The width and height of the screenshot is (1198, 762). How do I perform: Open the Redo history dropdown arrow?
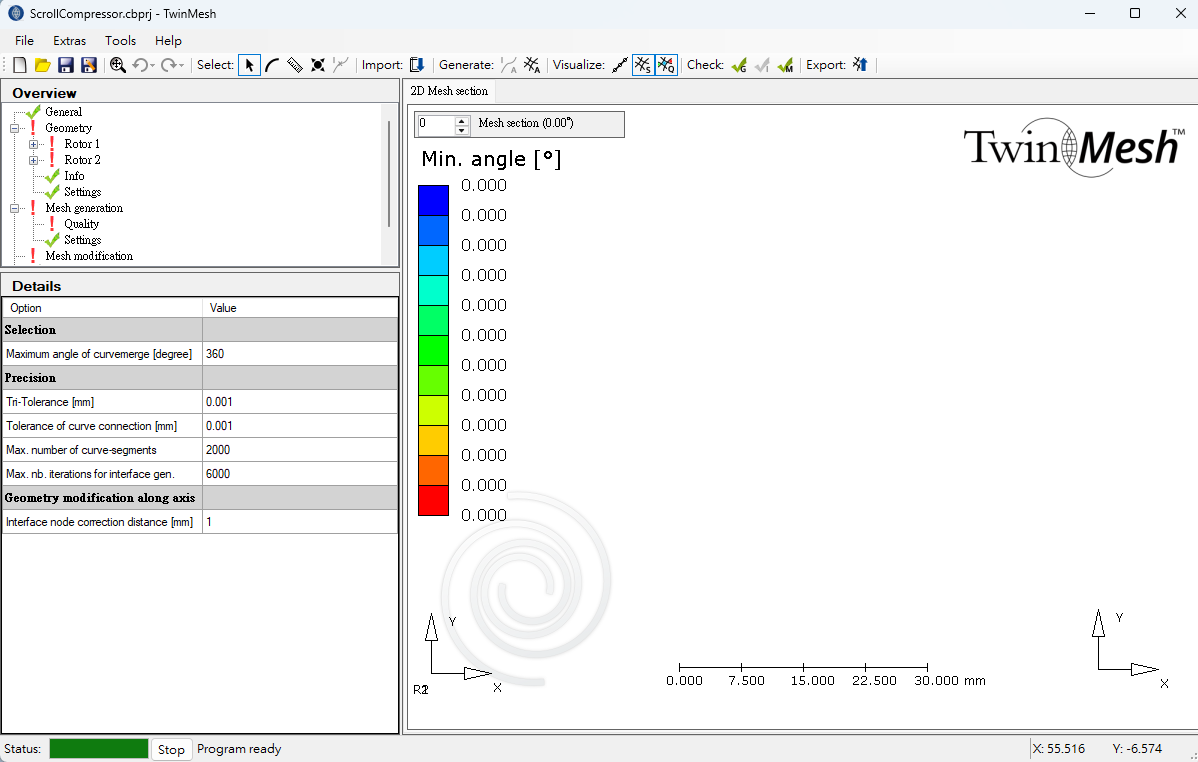click(181, 66)
